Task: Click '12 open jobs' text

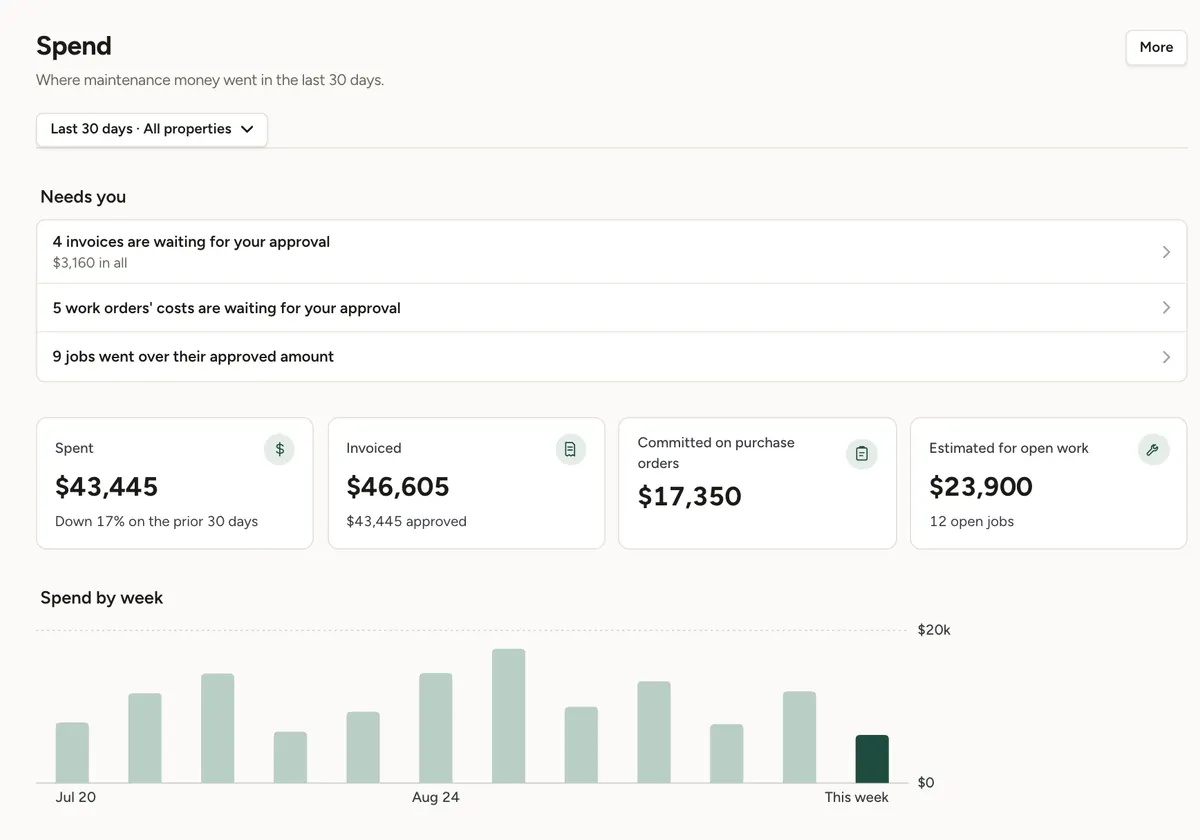Action: click(x=972, y=521)
